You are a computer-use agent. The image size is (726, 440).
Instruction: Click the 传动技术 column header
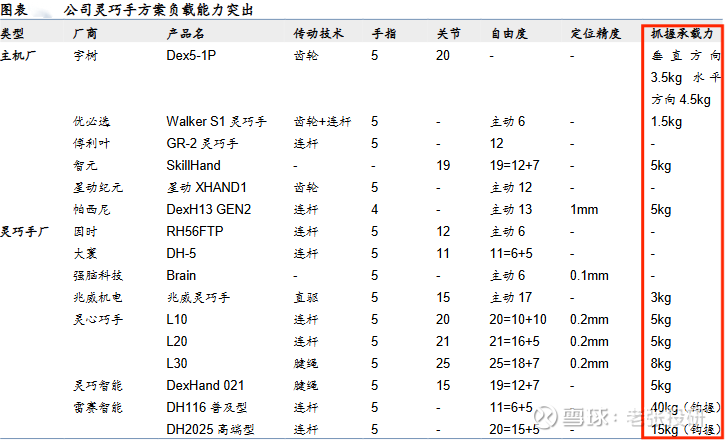point(319,33)
